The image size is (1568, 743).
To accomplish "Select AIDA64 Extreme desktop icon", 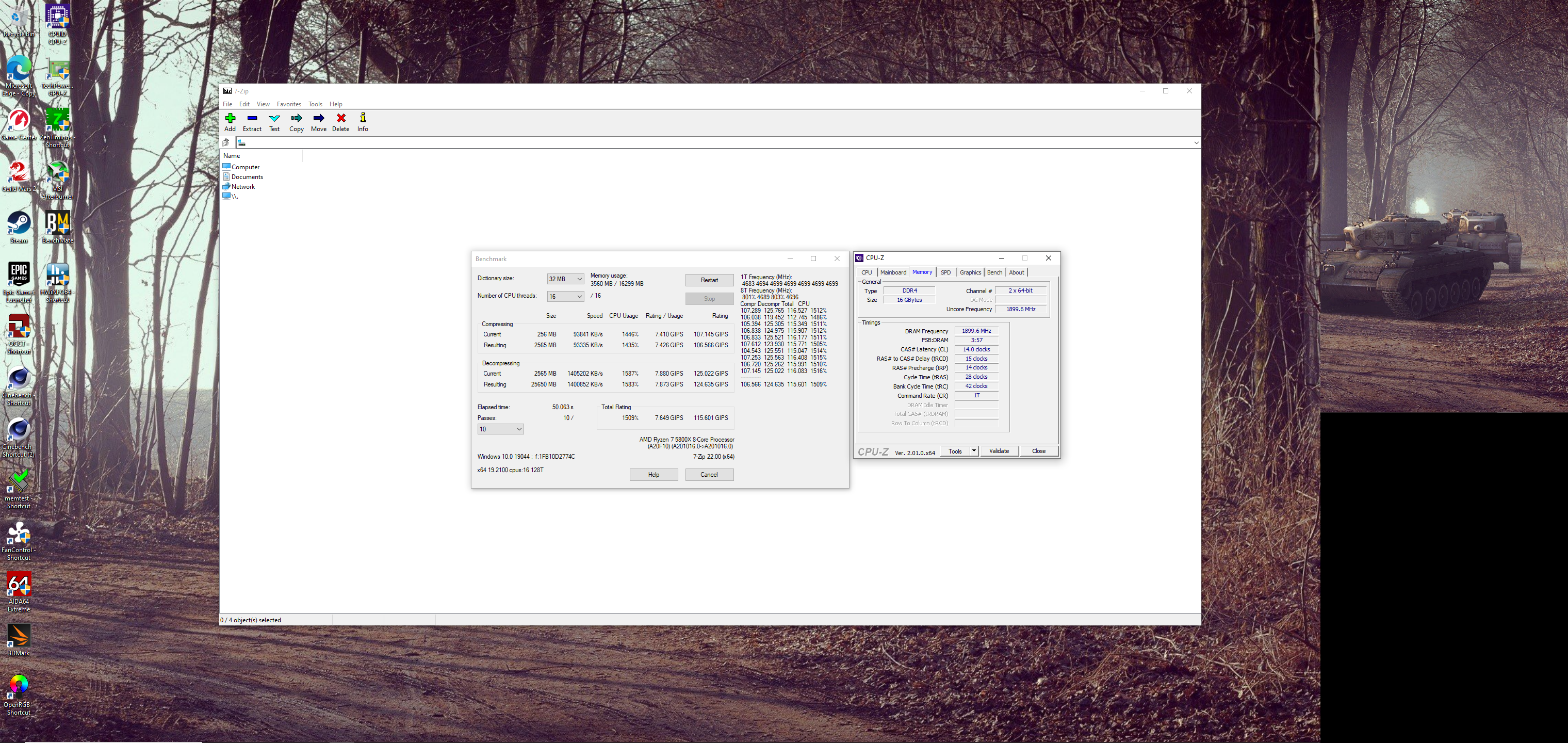I will pos(19,592).
